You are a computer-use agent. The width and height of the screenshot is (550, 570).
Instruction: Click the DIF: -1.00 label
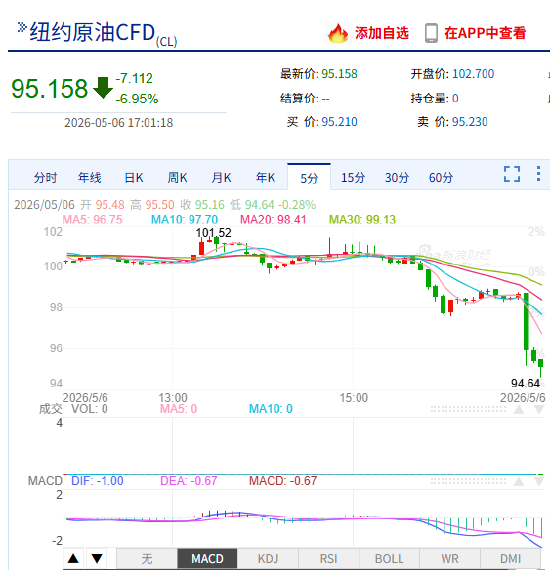tap(97, 481)
